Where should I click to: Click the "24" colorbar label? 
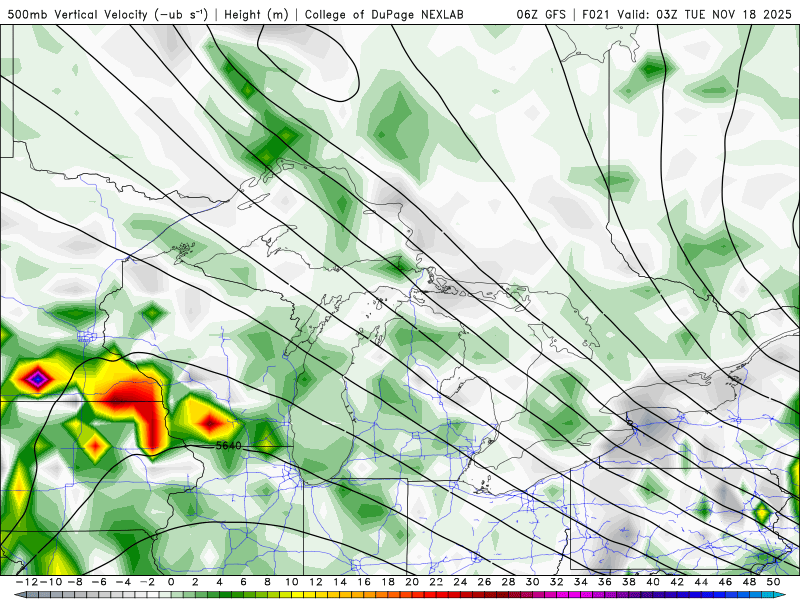point(460,582)
